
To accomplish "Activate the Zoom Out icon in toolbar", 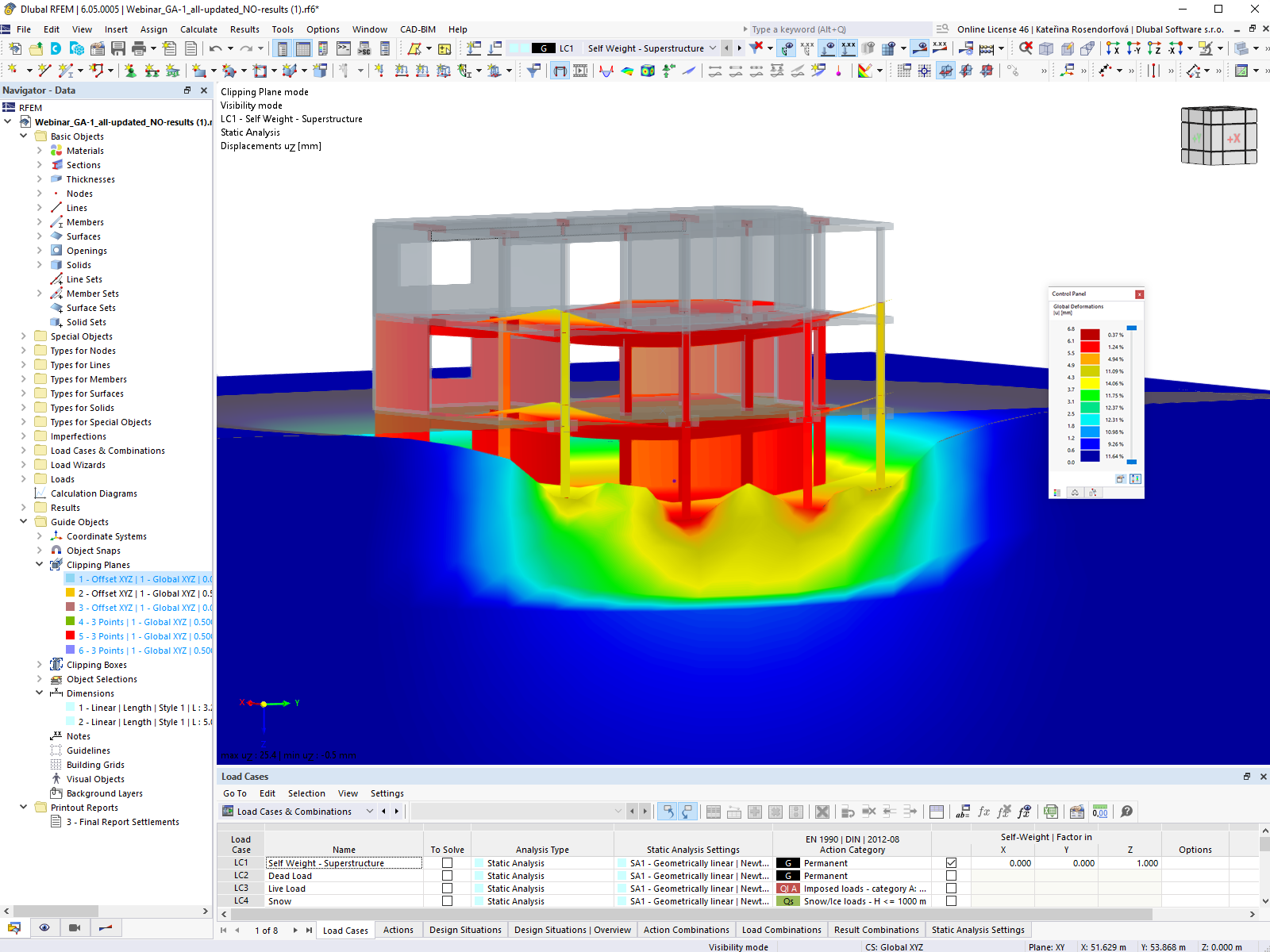I will coord(1026,49).
